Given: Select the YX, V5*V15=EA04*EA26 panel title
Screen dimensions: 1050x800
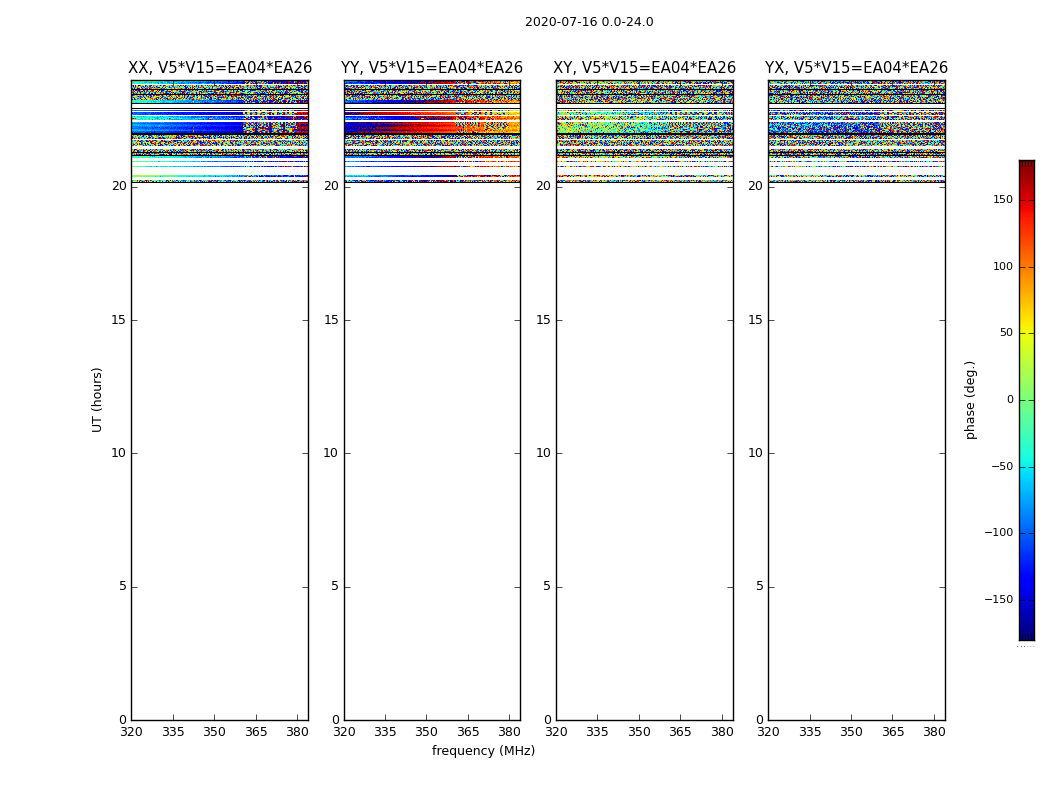Looking at the screenshot, I should click(x=856, y=68).
